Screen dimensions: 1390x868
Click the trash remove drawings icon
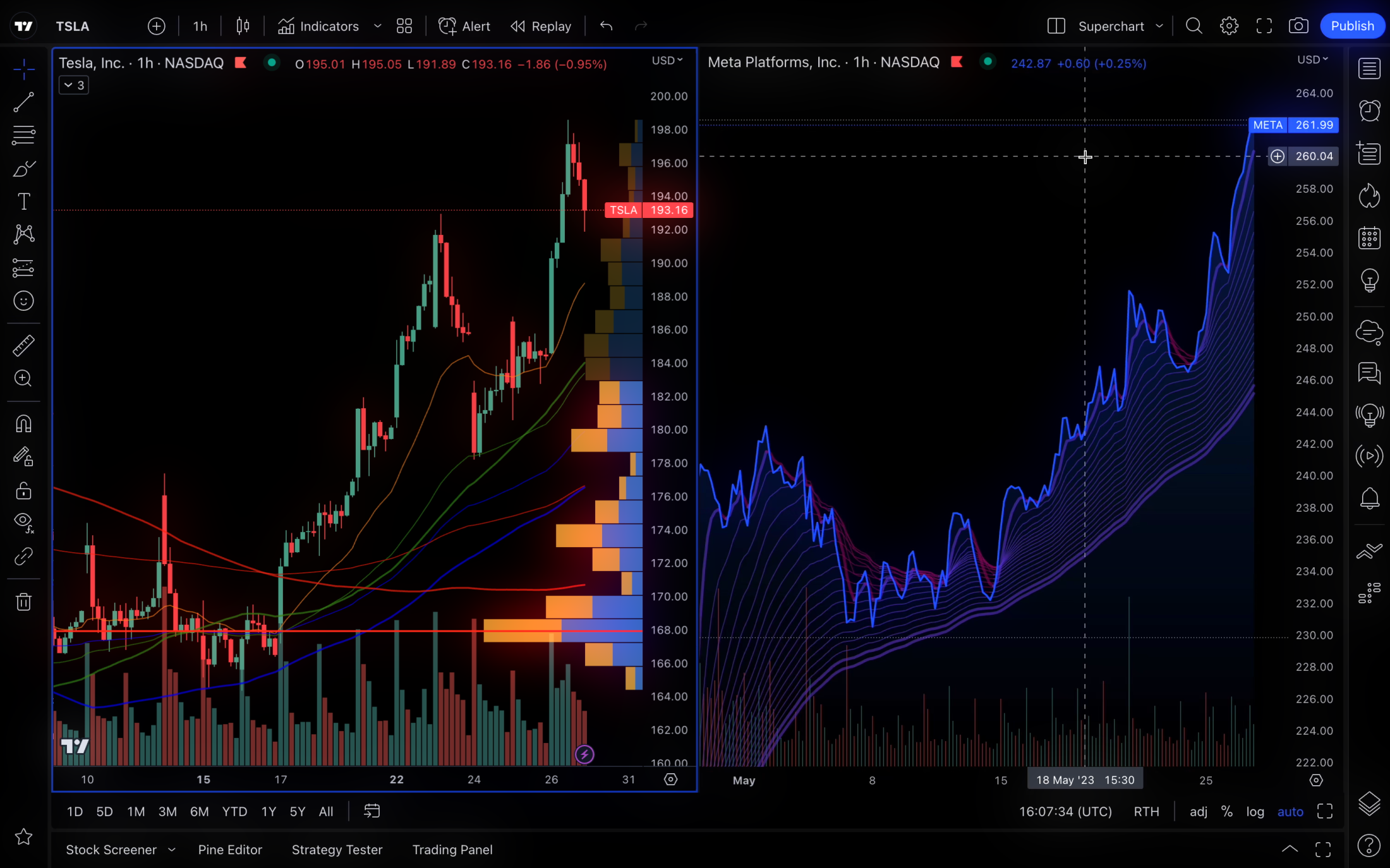[23, 601]
